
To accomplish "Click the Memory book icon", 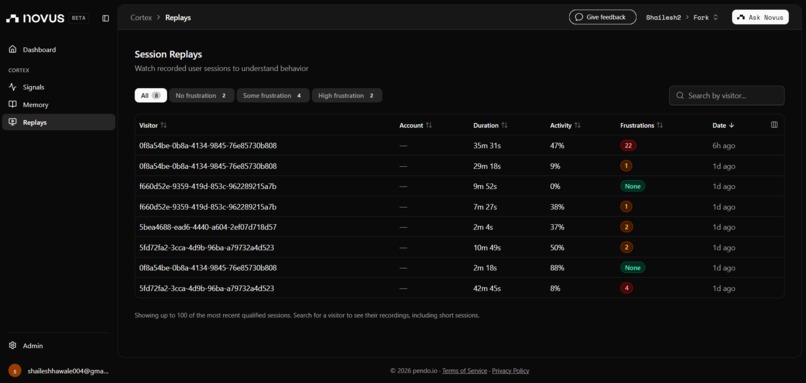I will (13, 104).
